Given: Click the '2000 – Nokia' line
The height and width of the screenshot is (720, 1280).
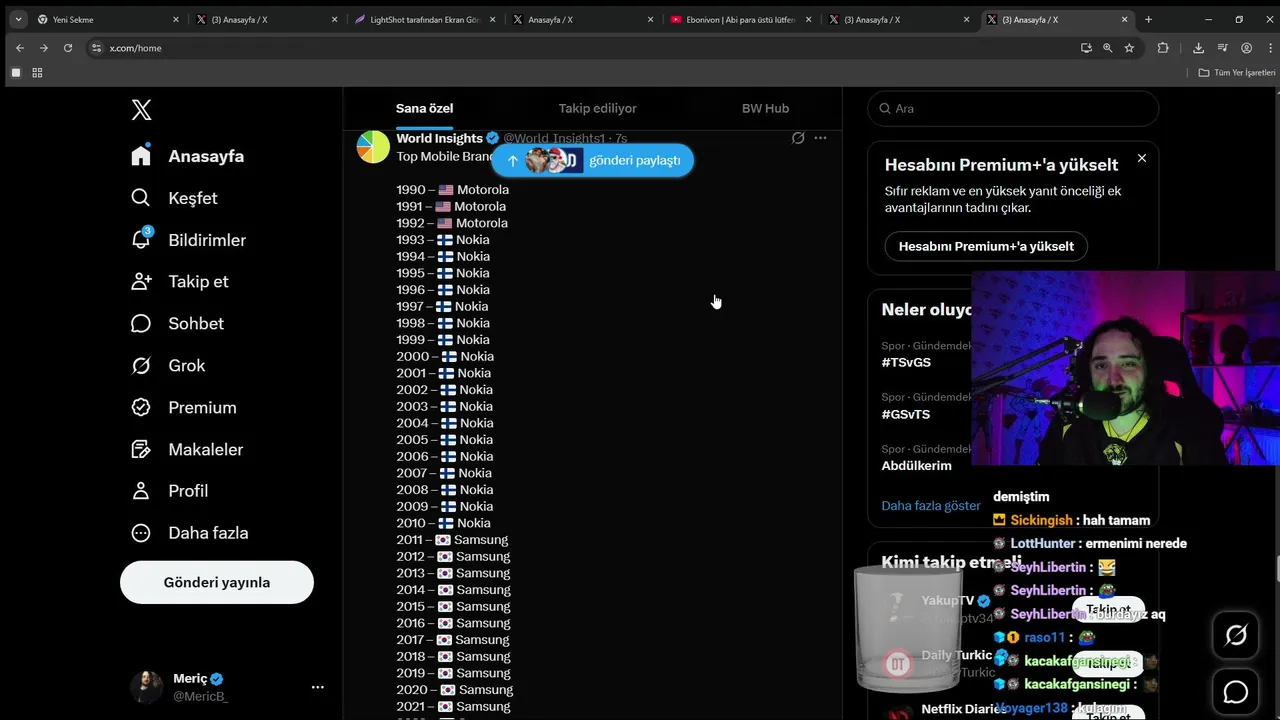Looking at the screenshot, I should pos(445,356).
